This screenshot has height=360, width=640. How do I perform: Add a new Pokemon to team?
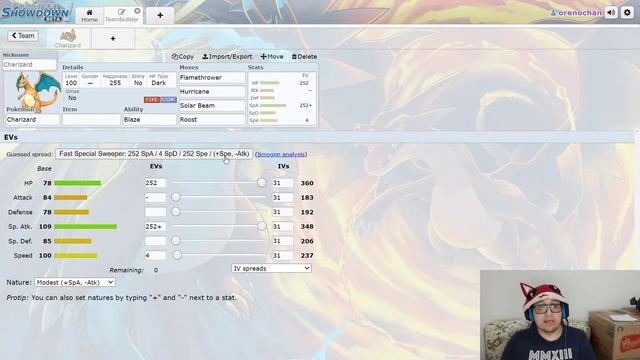113,39
